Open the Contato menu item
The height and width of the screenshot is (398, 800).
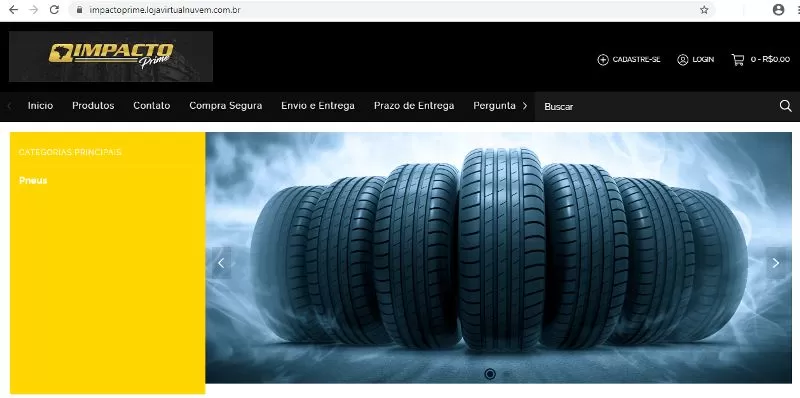click(x=152, y=106)
